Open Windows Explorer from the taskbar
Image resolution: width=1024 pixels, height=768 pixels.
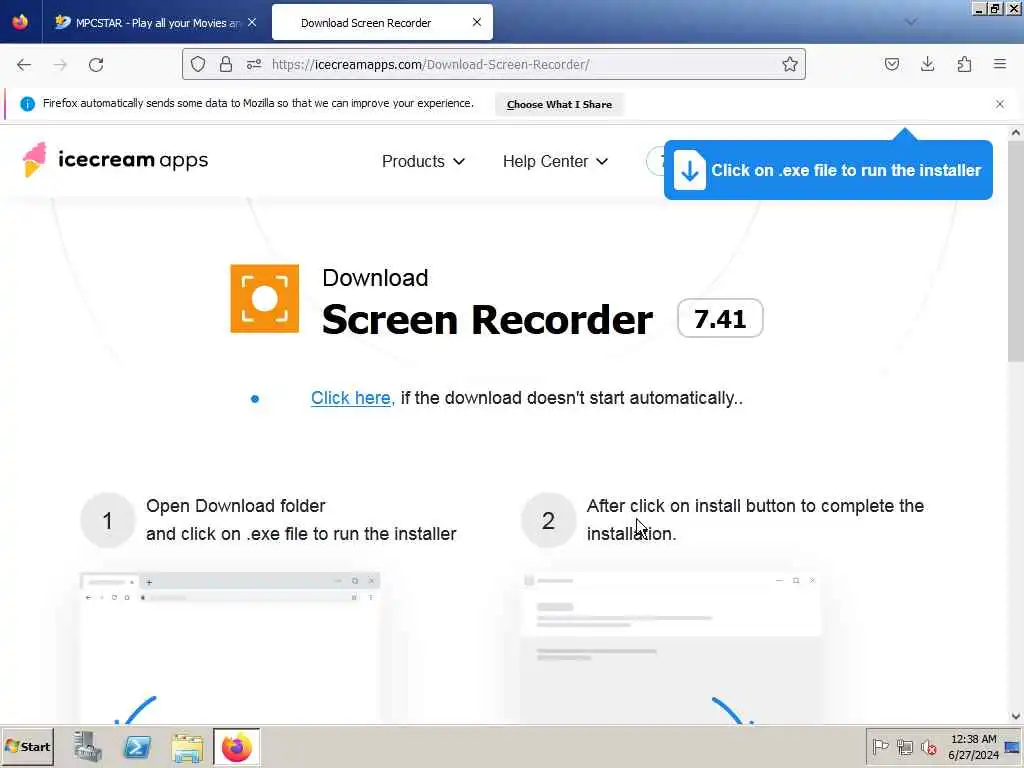click(x=187, y=747)
